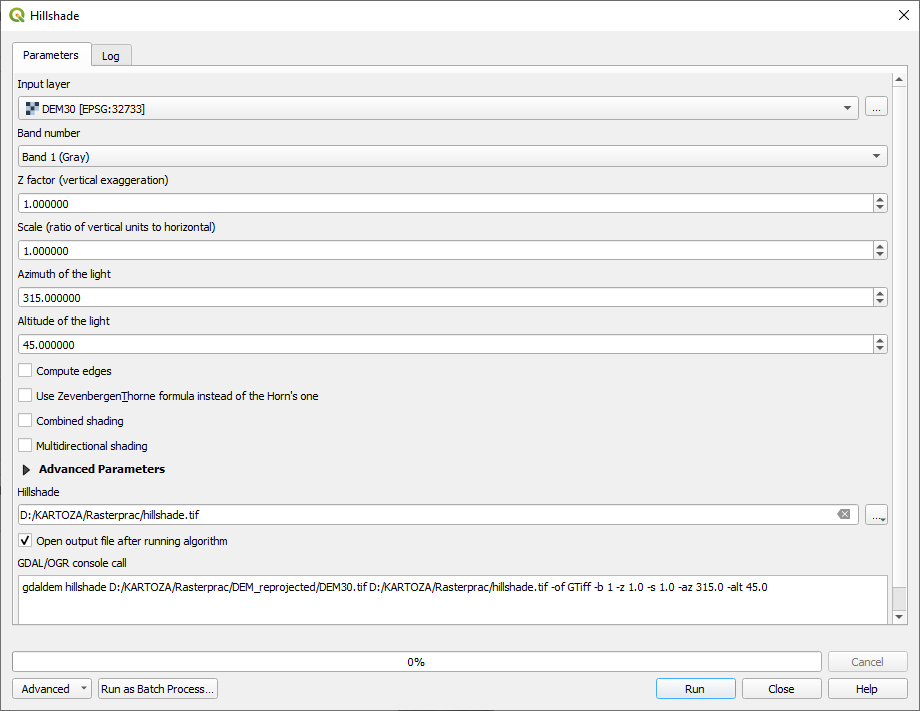Enable Compute edges checkbox
The height and width of the screenshot is (711, 920).
pos(25,371)
